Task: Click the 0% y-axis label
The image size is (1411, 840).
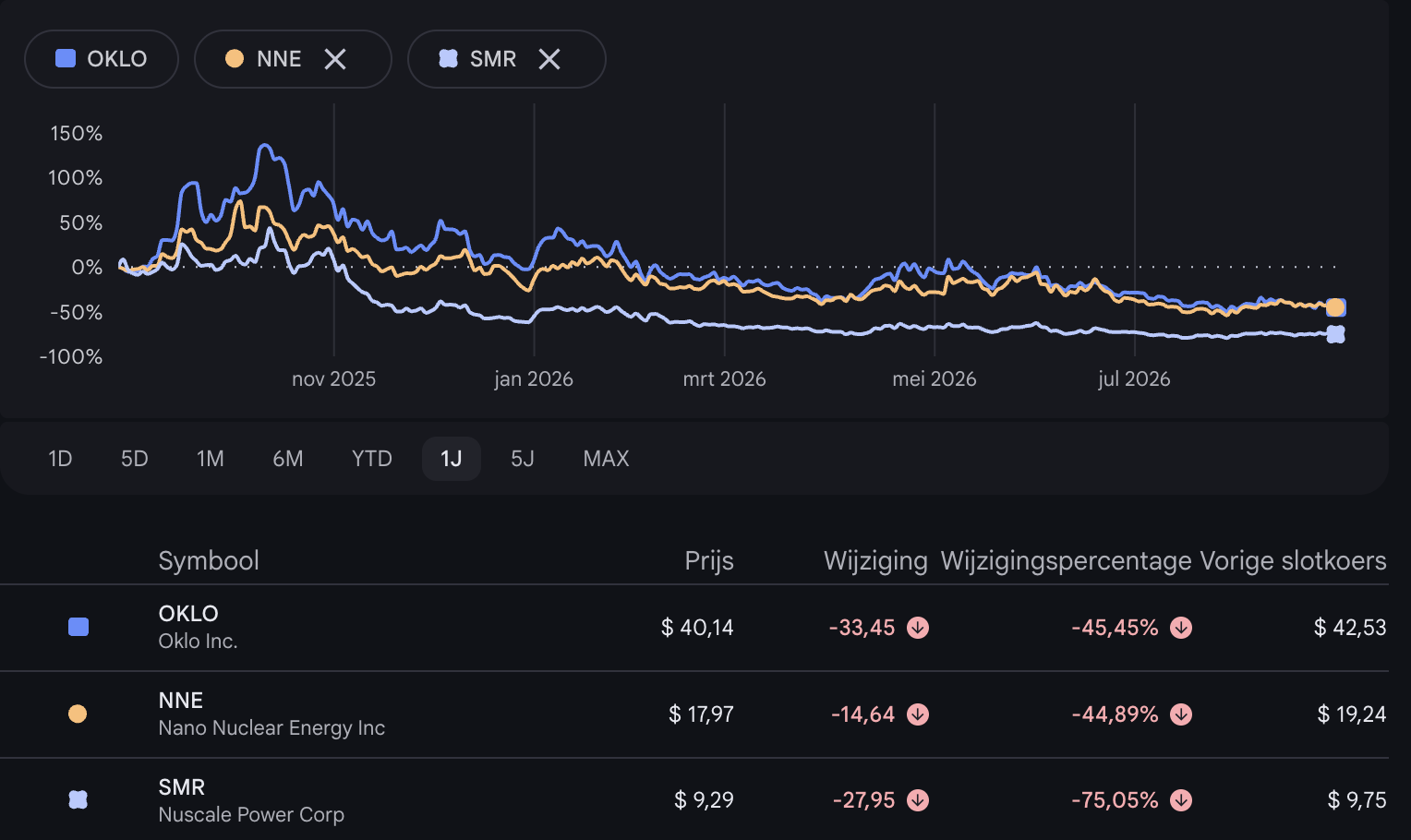Action: click(x=87, y=268)
